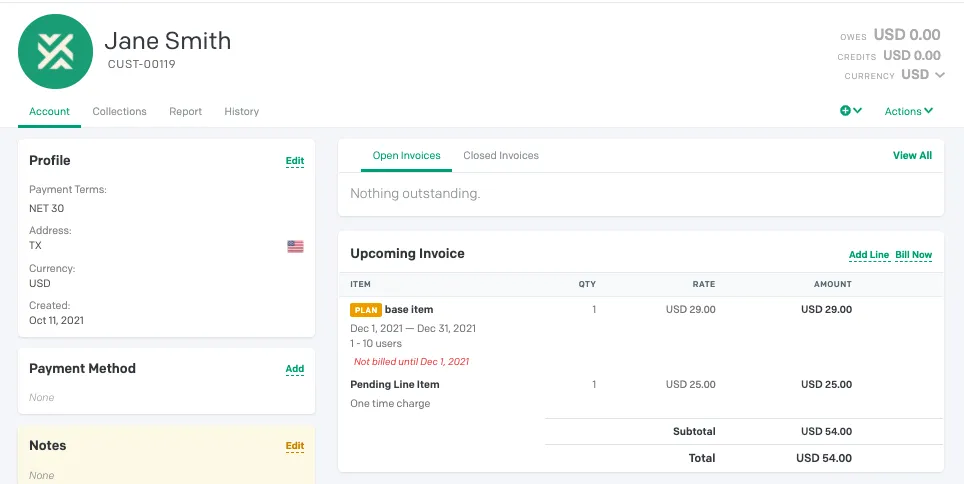This screenshot has width=964, height=484.
Task: Click the 'One time charge' description
Action: [x=390, y=403]
